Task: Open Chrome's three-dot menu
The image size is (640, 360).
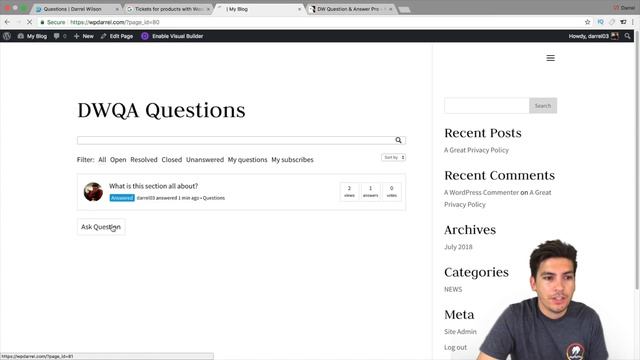Action: pyautogui.click(x=633, y=22)
